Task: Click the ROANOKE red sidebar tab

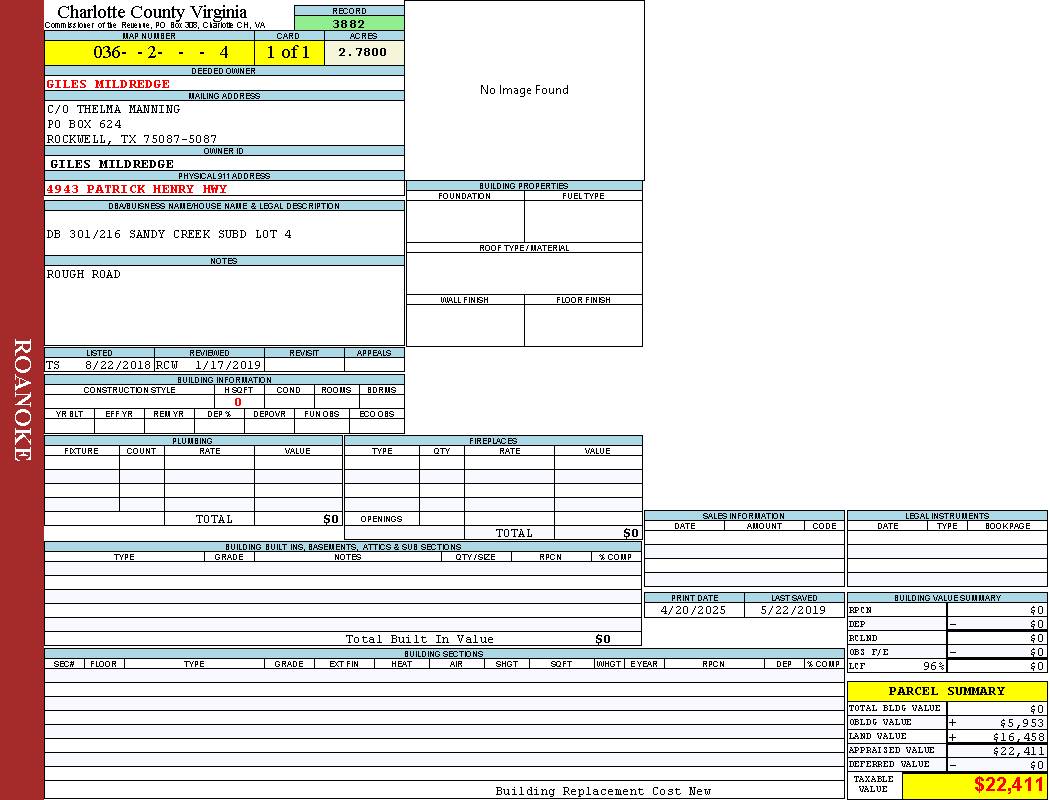Action: 22,400
